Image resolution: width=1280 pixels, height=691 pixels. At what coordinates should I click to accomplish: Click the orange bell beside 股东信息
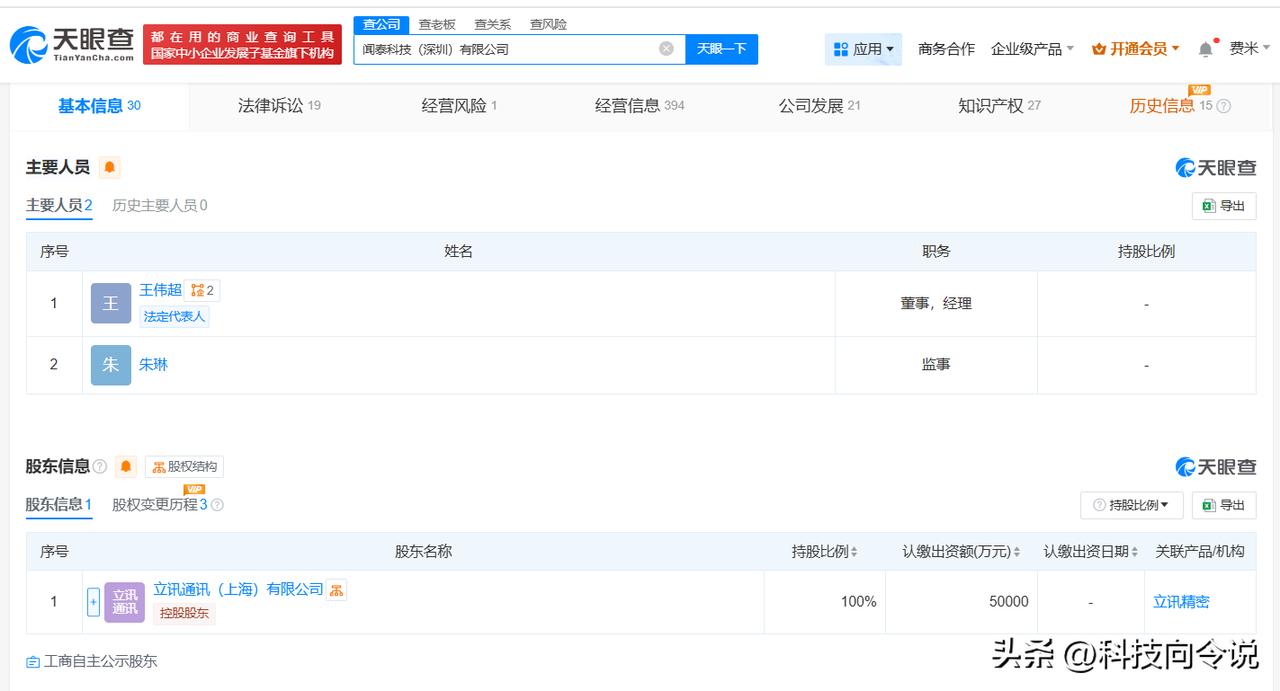tap(126, 467)
